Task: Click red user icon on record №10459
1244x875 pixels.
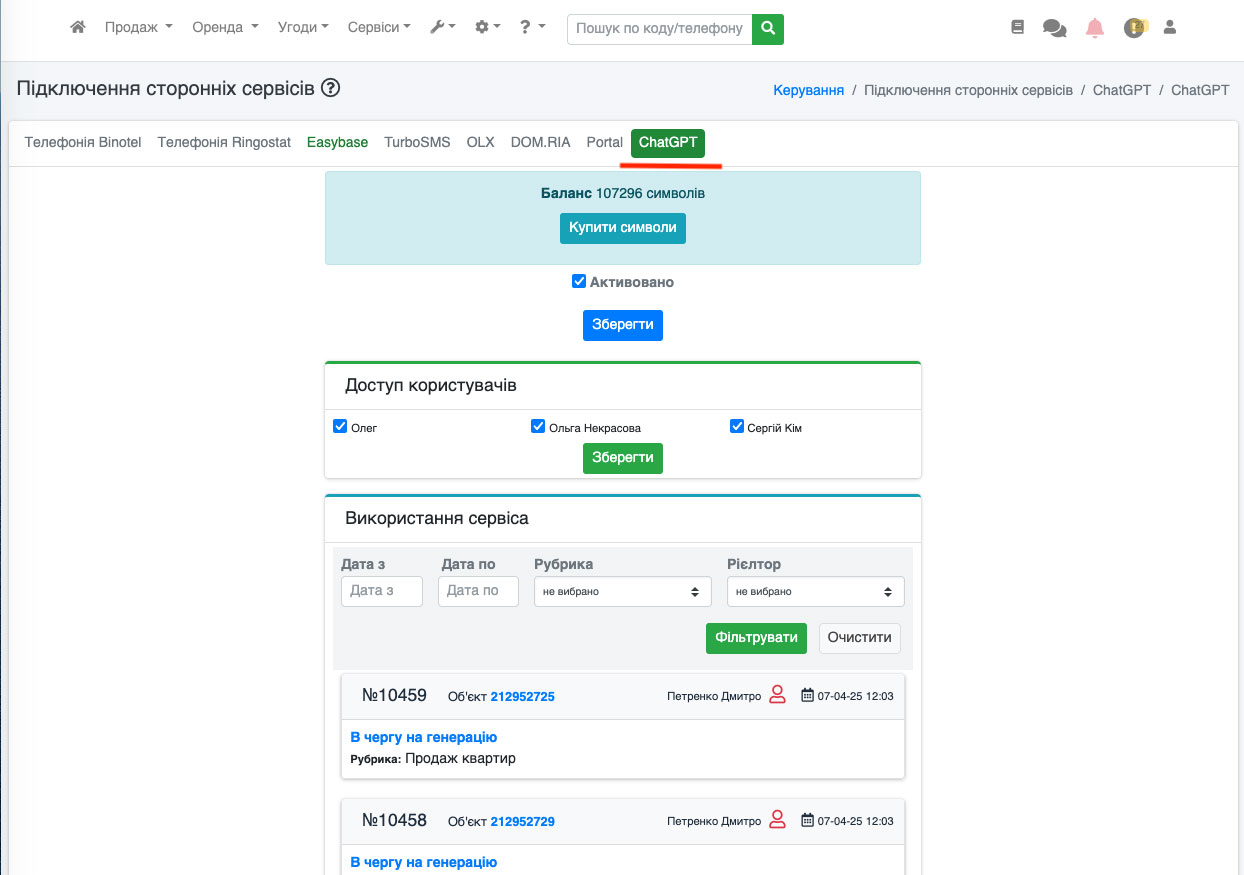Action: coord(777,696)
